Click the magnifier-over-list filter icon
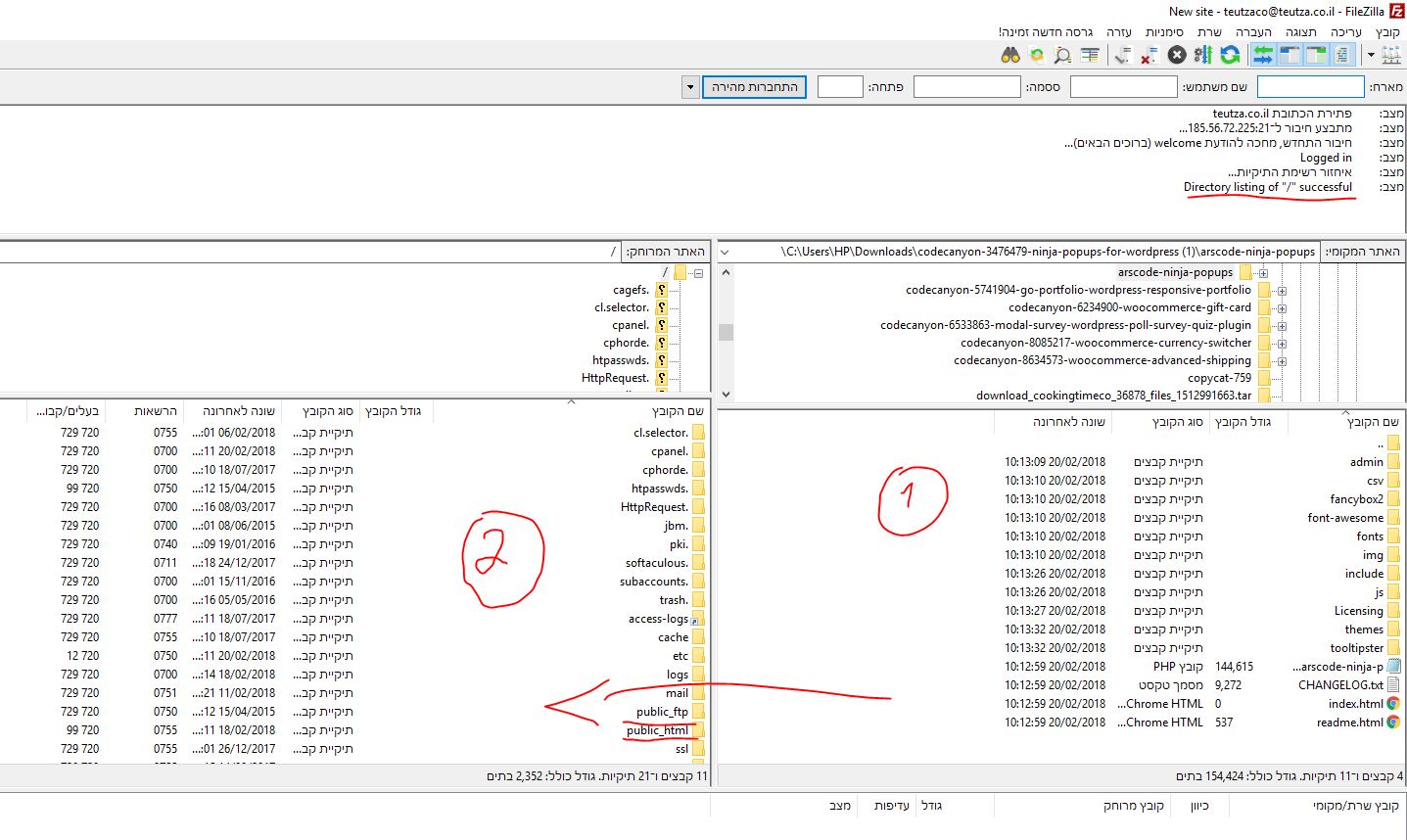The width and height of the screenshot is (1407, 840). pos(1061,55)
